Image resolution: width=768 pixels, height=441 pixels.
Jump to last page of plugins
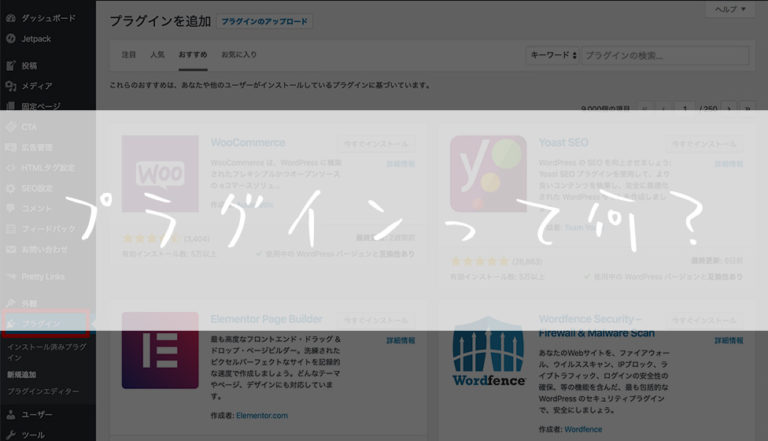coord(747,108)
